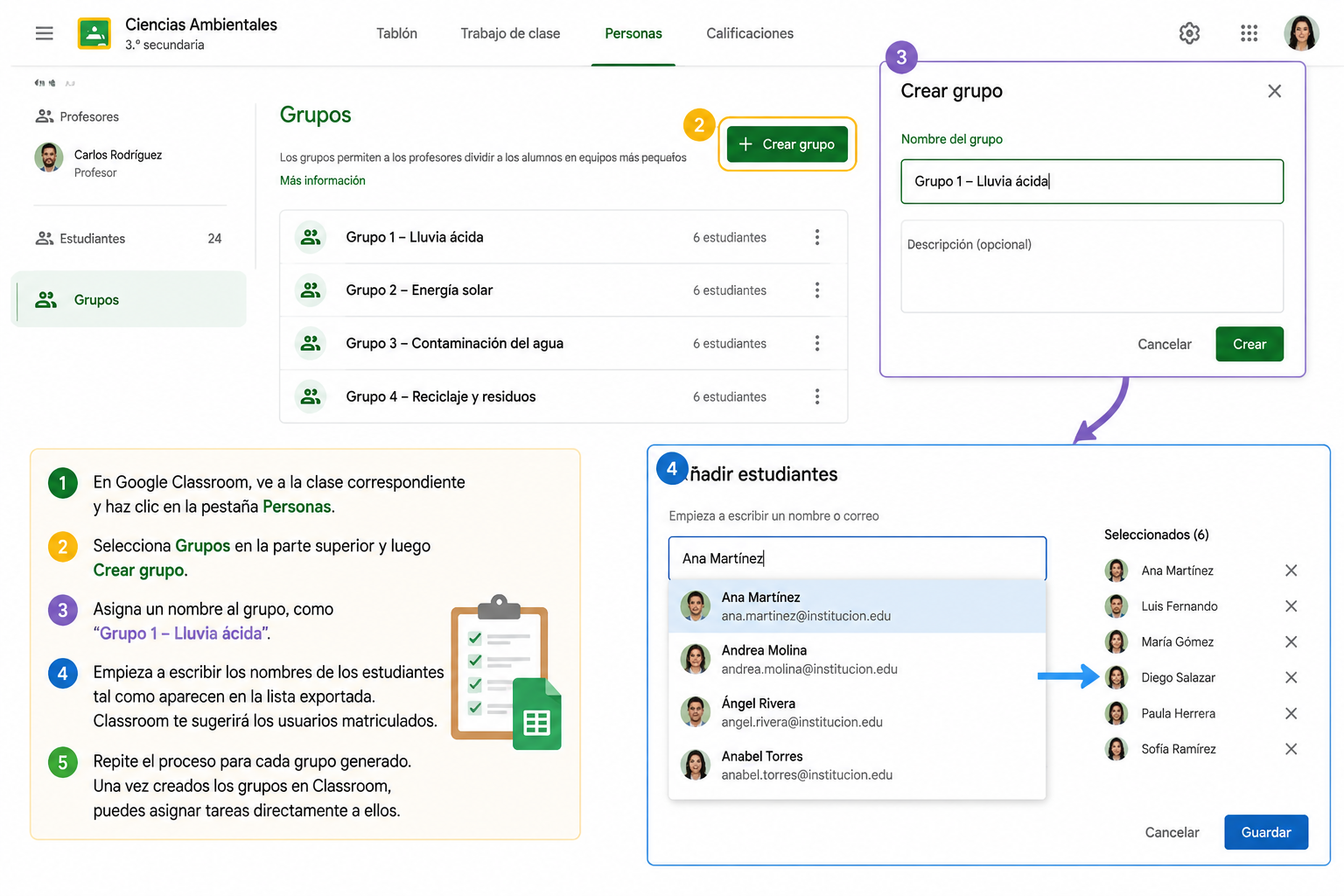Remove María Gómez from selected list
Viewport: 1344px width, 896px height.
click(1291, 642)
